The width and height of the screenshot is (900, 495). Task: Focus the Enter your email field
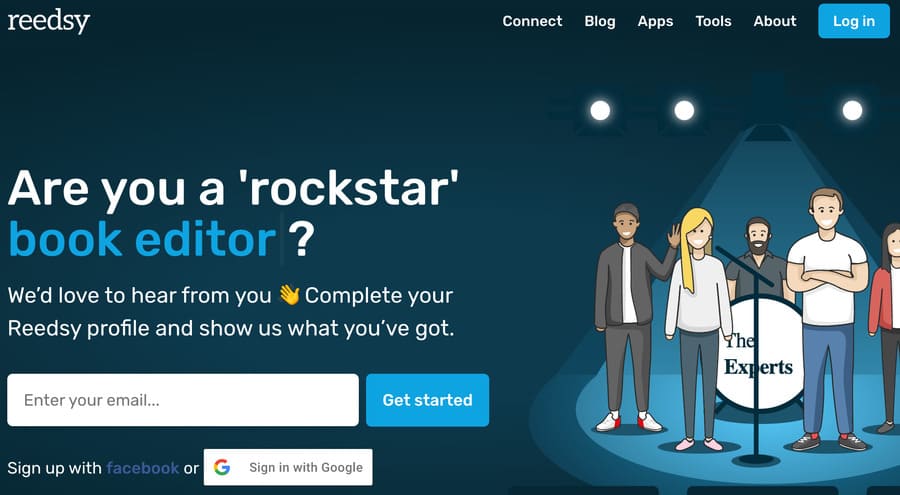(183, 400)
